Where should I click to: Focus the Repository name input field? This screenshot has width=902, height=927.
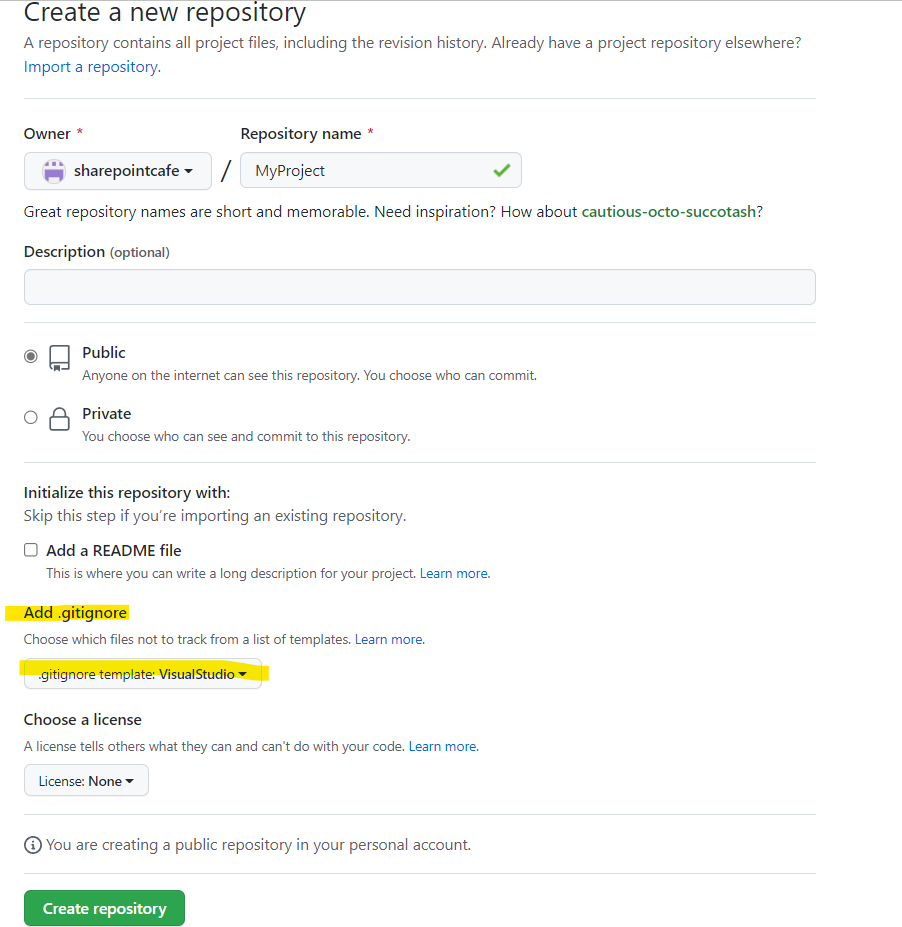(x=381, y=171)
